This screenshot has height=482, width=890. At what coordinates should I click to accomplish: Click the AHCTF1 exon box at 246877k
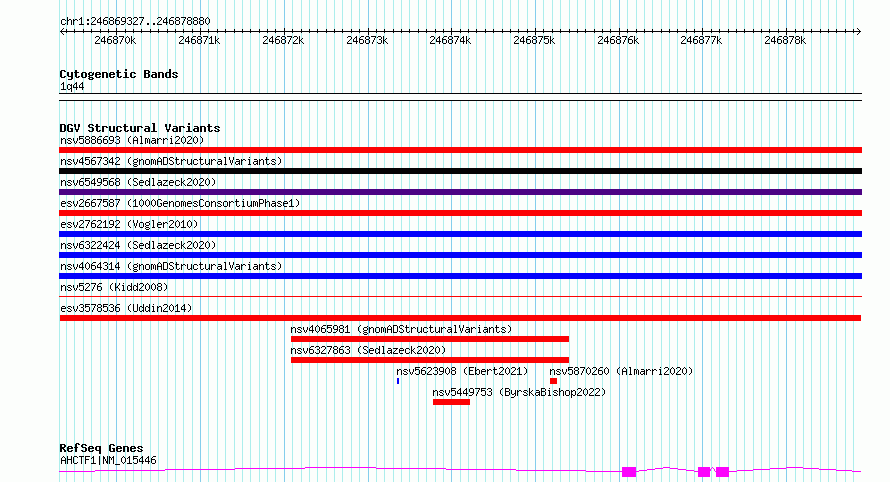click(704, 472)
